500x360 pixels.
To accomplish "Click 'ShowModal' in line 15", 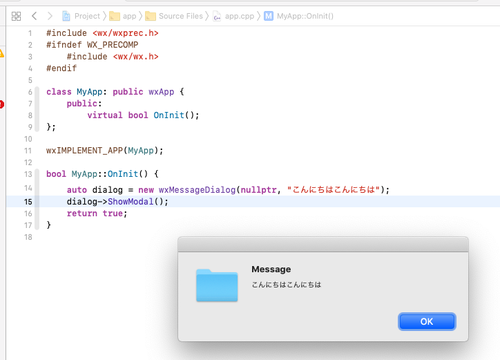I will pyautogui.click(x=131, y=202).
